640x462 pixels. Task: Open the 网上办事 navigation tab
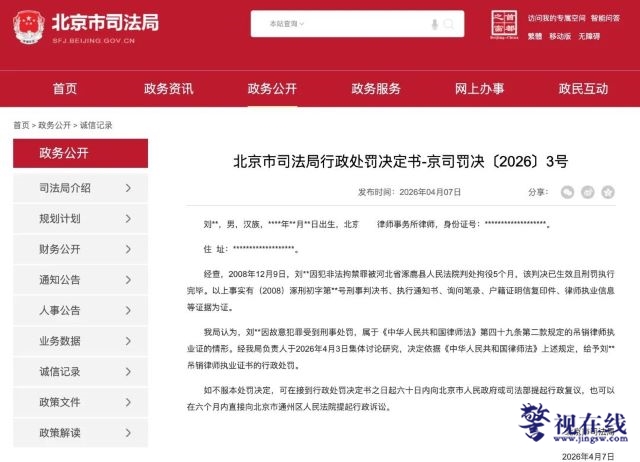[x=480, y=89]
